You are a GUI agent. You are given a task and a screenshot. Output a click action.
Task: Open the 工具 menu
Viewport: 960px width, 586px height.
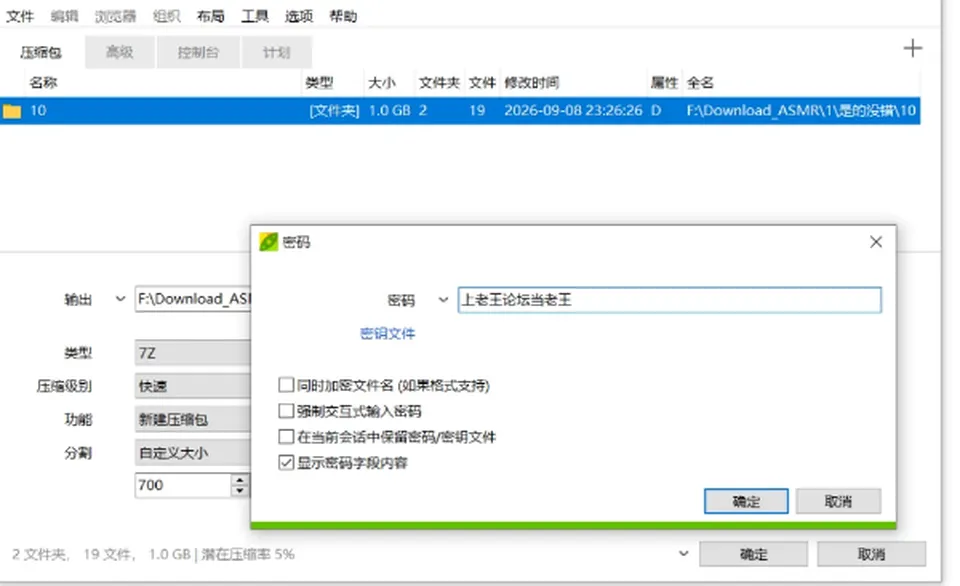[x=255, y=17]
